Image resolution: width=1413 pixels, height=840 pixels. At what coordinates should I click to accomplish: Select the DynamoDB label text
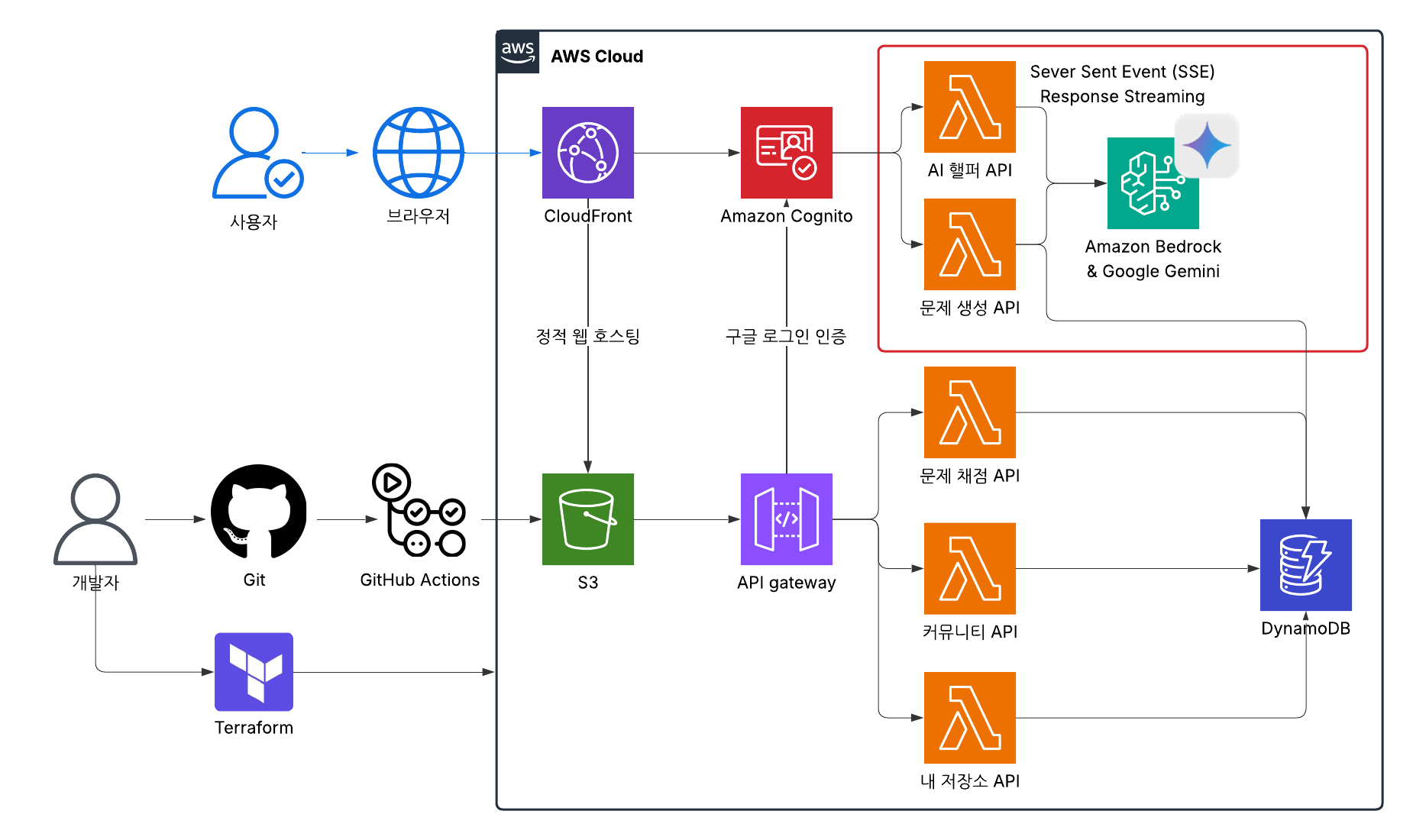(1306, 628)
